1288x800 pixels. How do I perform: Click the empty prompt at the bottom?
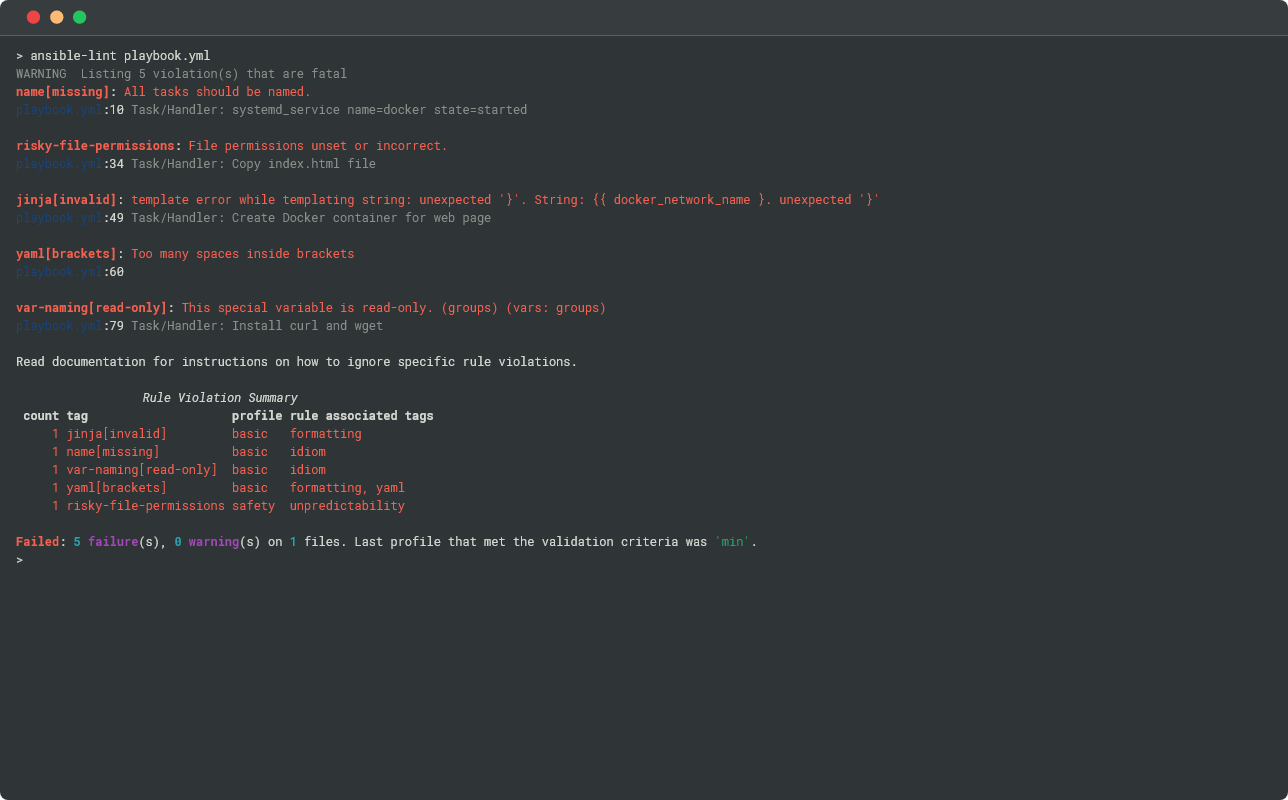tap(19, 560)
